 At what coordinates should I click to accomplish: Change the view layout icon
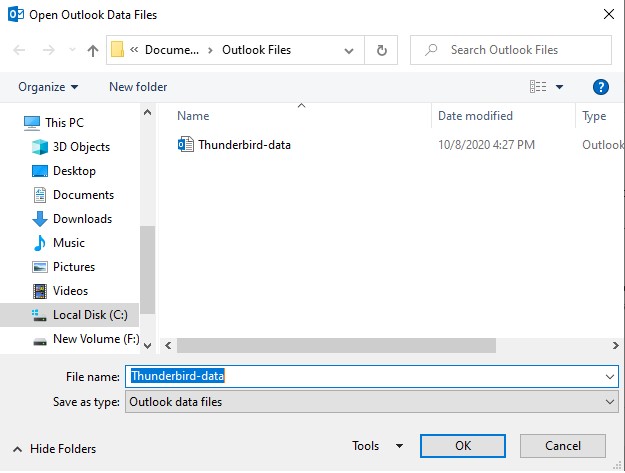pos(539,87)
